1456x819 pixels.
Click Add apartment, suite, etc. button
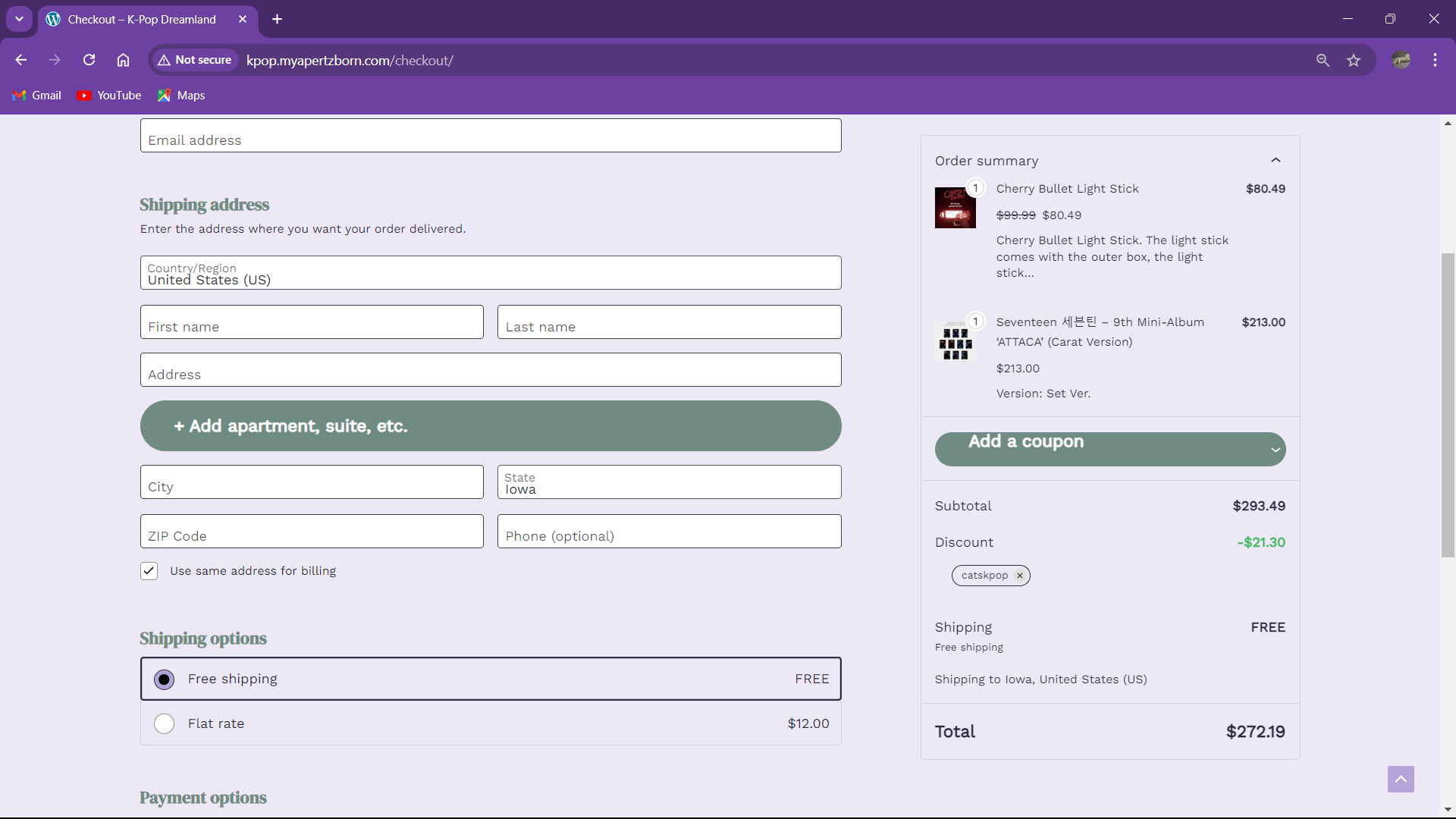pos(490,426)
